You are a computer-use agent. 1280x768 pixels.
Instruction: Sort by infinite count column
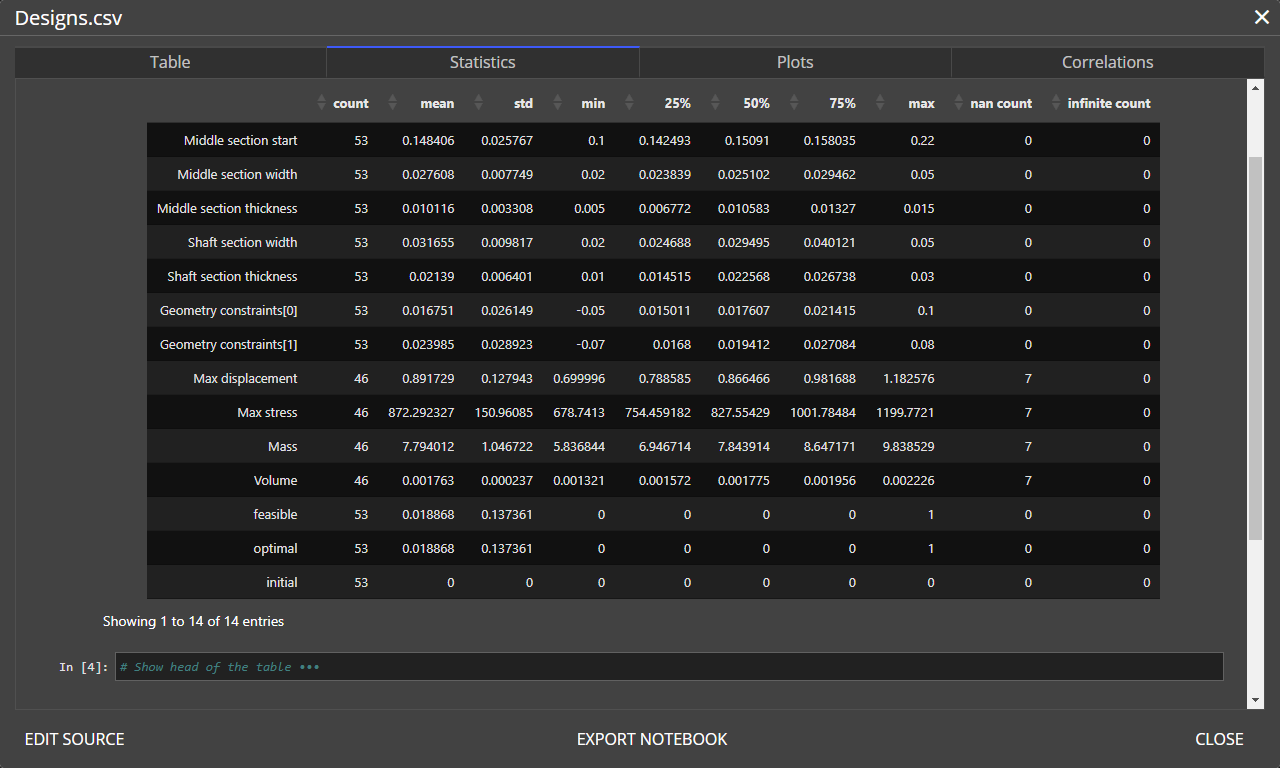(1108, 103)
